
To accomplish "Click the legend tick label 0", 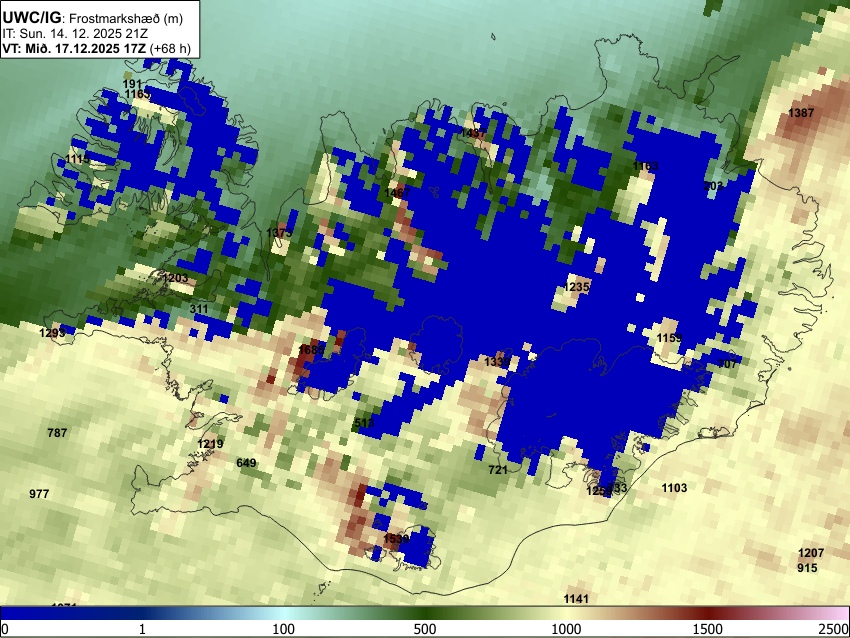I will click(5, 629).
